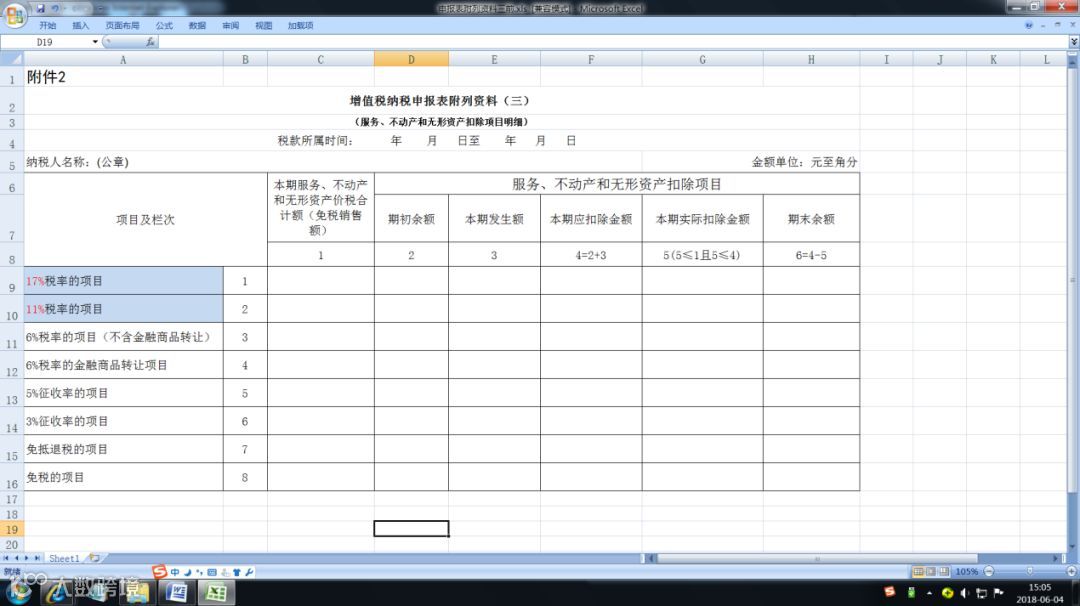Click the 期初余额 header cell
This screenshot has height=606, width=1080.
coord(411,219)
